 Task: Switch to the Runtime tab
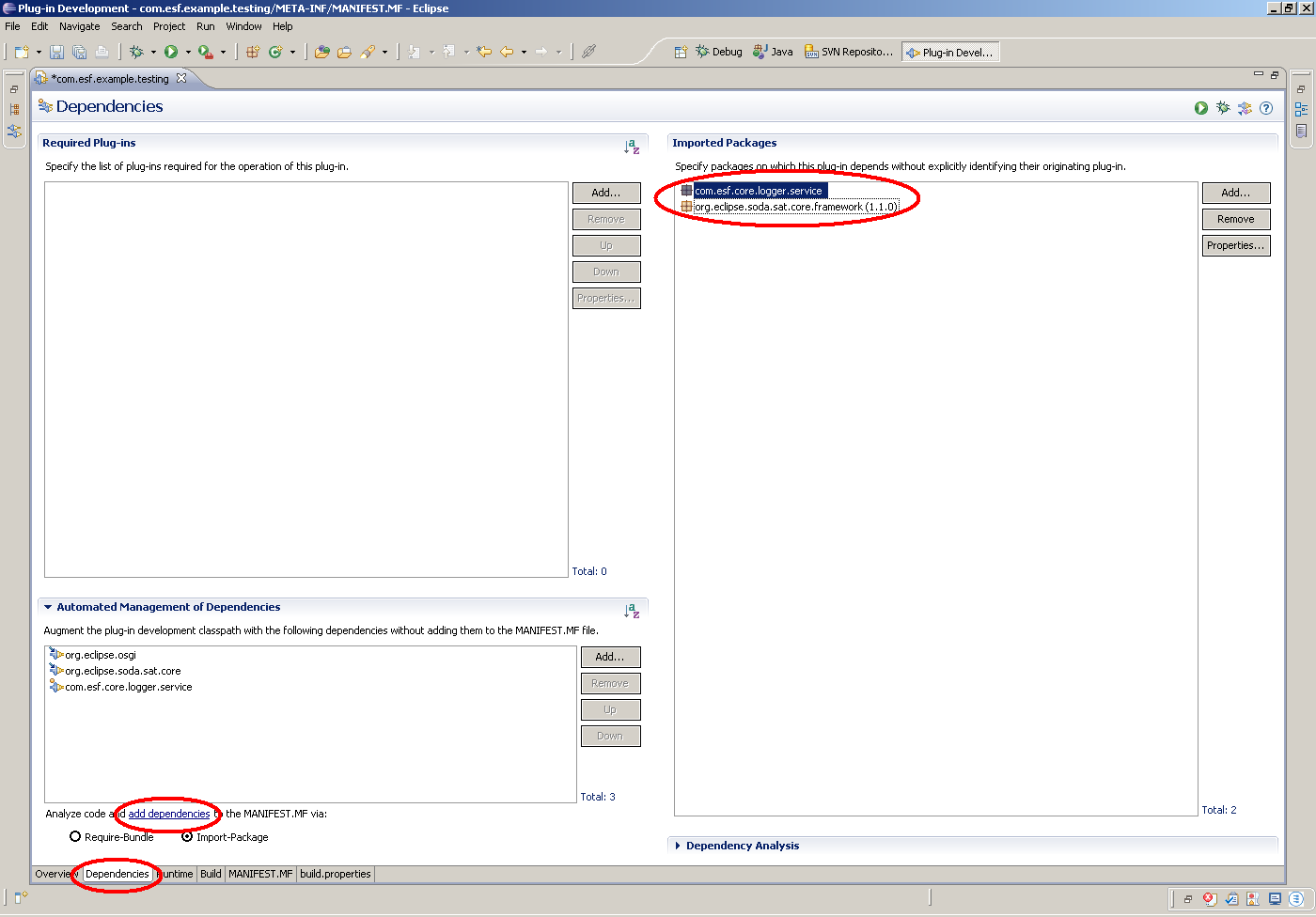pos(176,874)
